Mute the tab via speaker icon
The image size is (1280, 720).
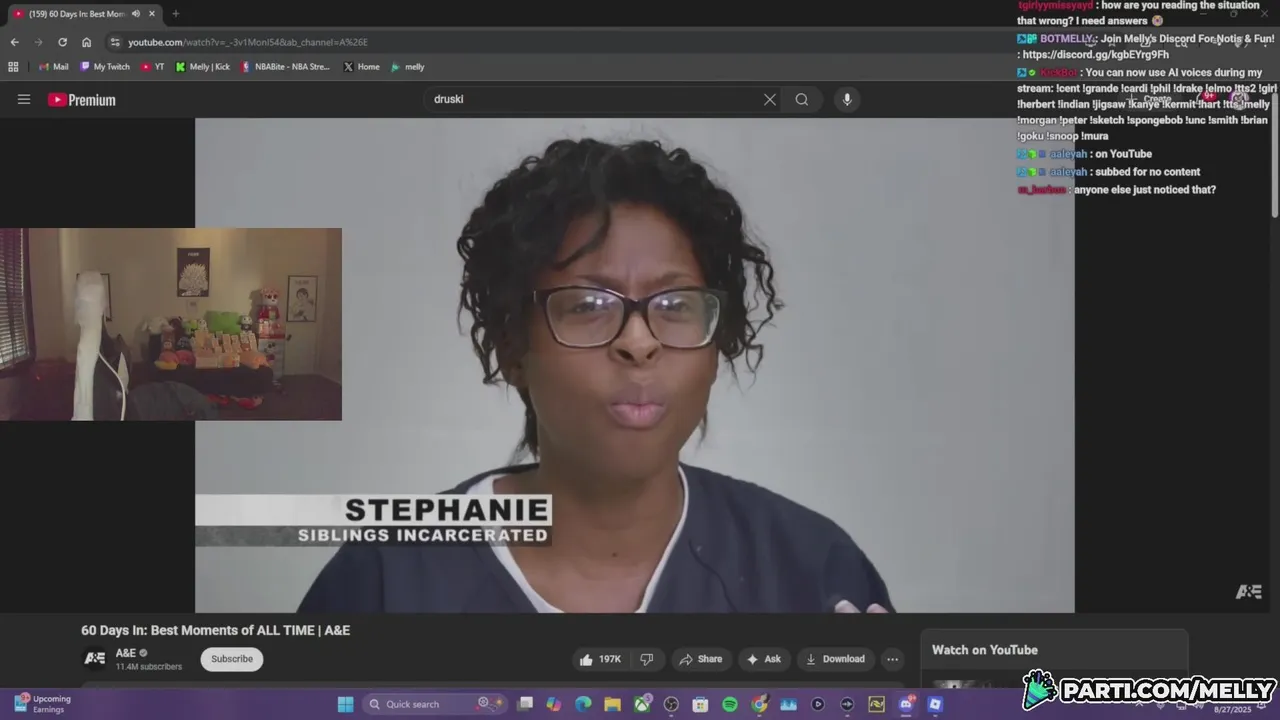coord(136,14)
